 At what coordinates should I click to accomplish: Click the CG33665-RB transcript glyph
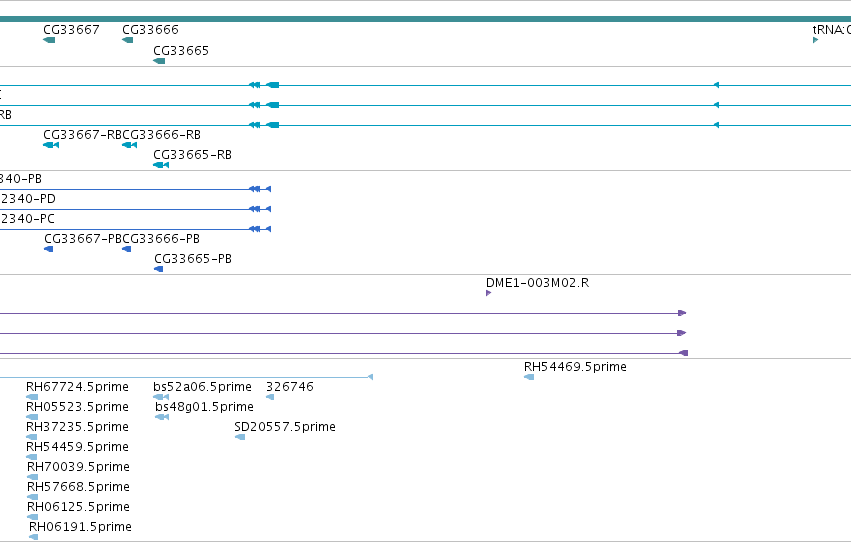tap(161, 165)
